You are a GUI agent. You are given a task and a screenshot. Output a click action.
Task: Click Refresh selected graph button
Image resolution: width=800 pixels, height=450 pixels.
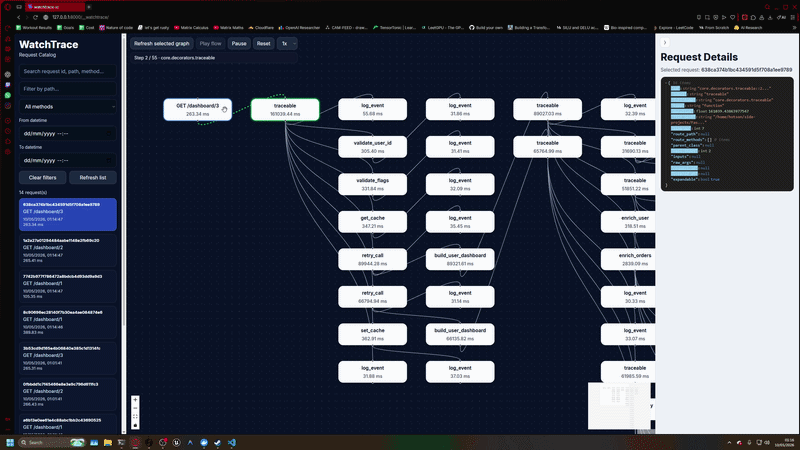coord(161,43)
